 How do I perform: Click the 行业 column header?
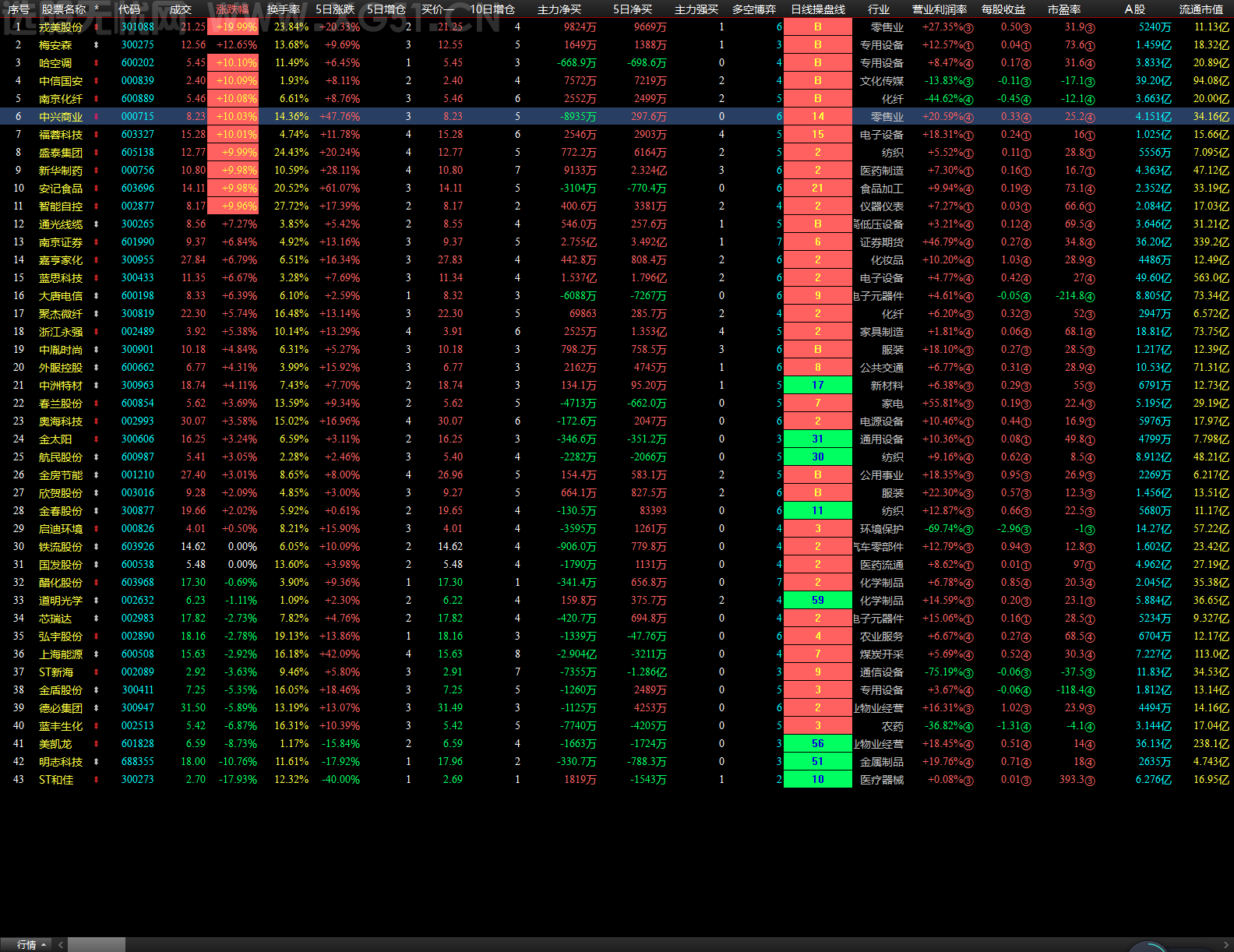coord(879,9)
